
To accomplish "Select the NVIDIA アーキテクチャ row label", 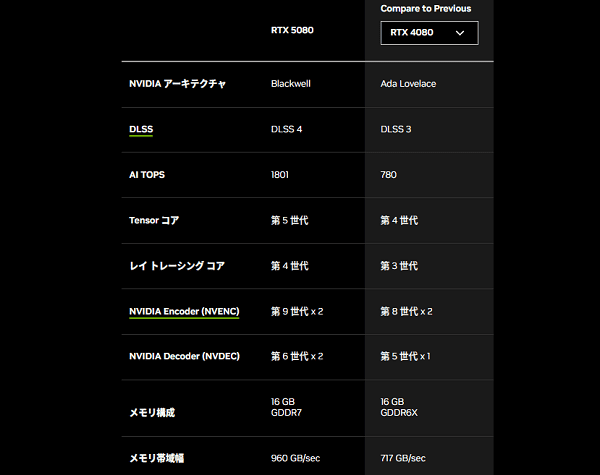I will click(x=177, y=84).
